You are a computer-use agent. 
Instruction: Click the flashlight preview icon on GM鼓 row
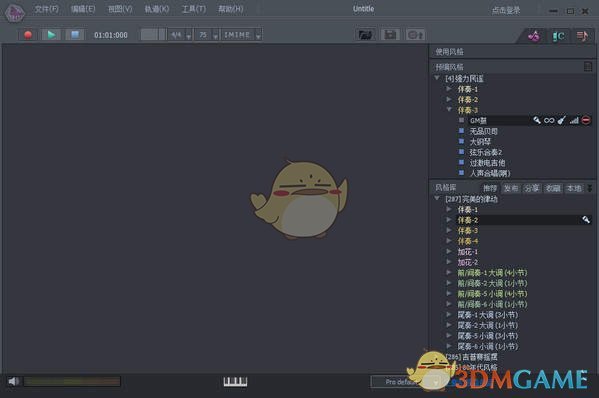(x=537, y=120)
